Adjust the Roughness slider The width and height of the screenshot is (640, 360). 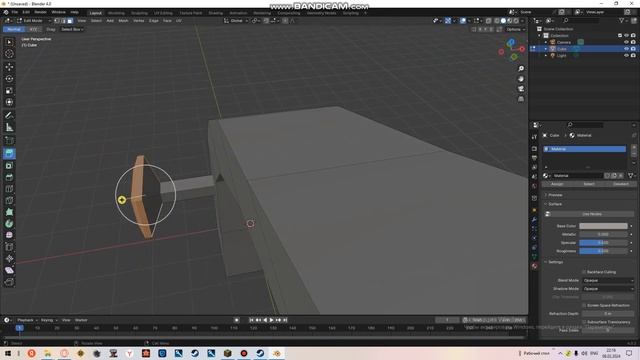[603, 251]
